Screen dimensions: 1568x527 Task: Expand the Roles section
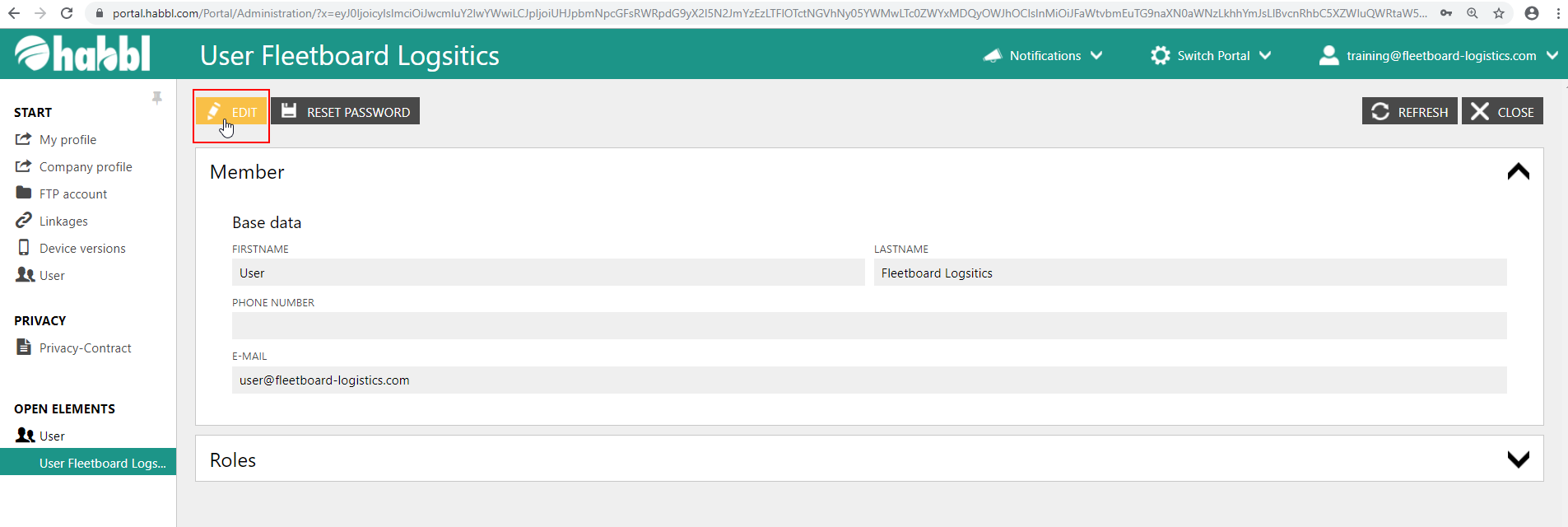[1518, 459]
